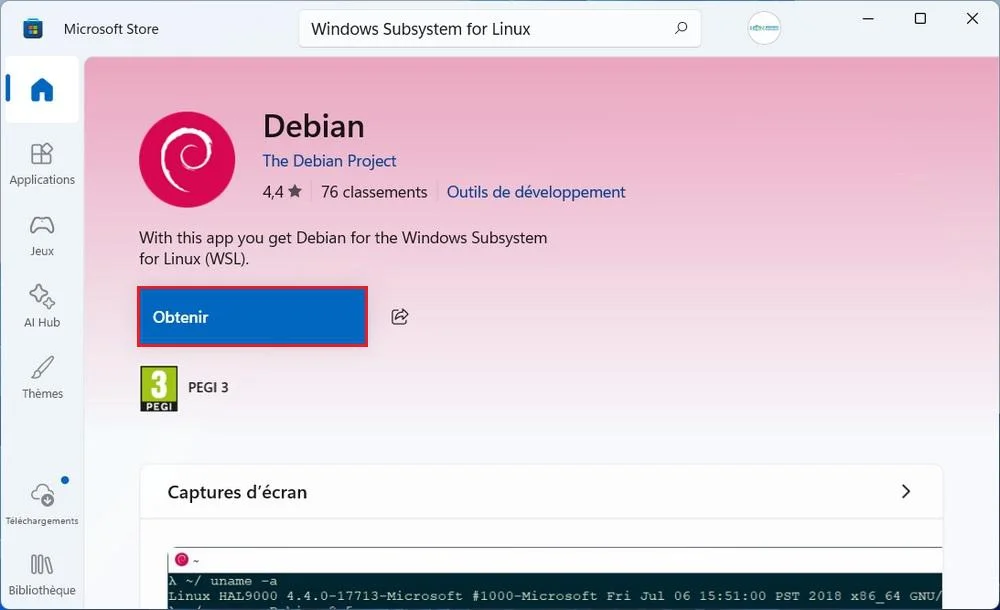
Task: Click the Captures d'écran heading
Action: click(237, 492)
